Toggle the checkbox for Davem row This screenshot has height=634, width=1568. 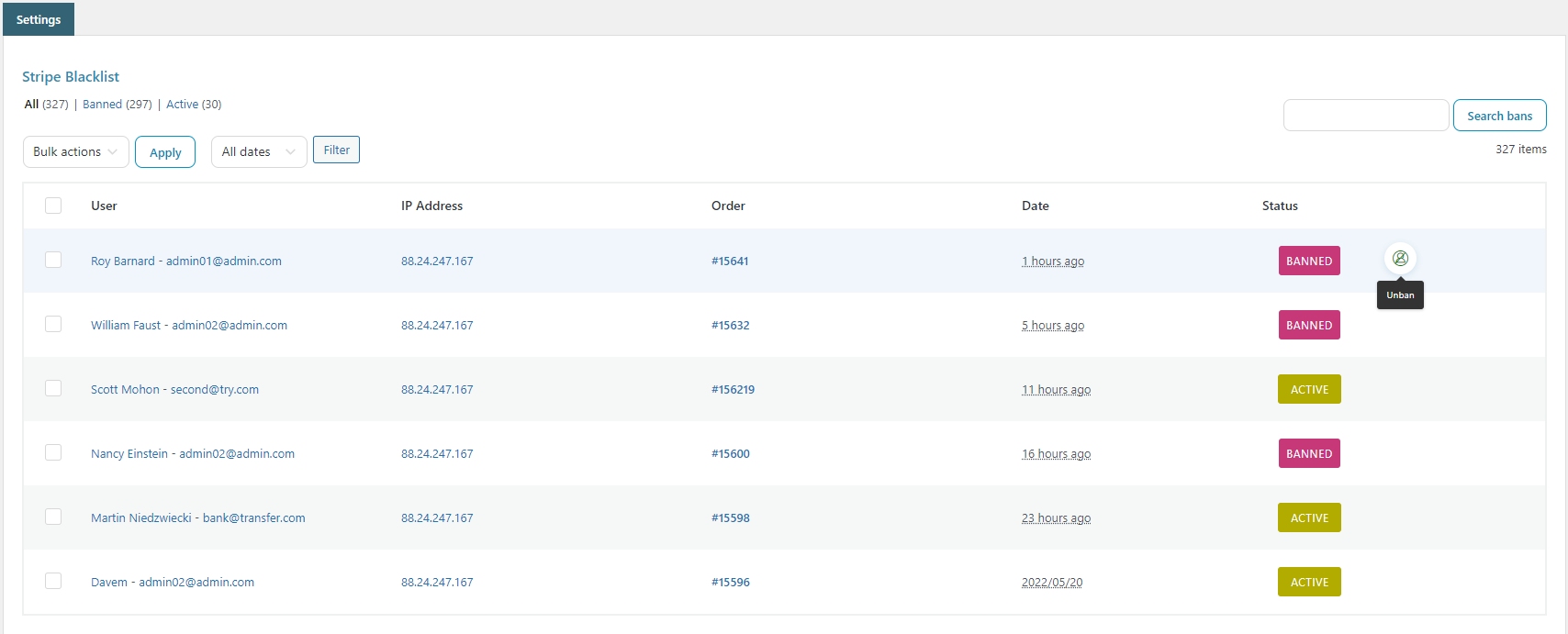coord(53,582)
